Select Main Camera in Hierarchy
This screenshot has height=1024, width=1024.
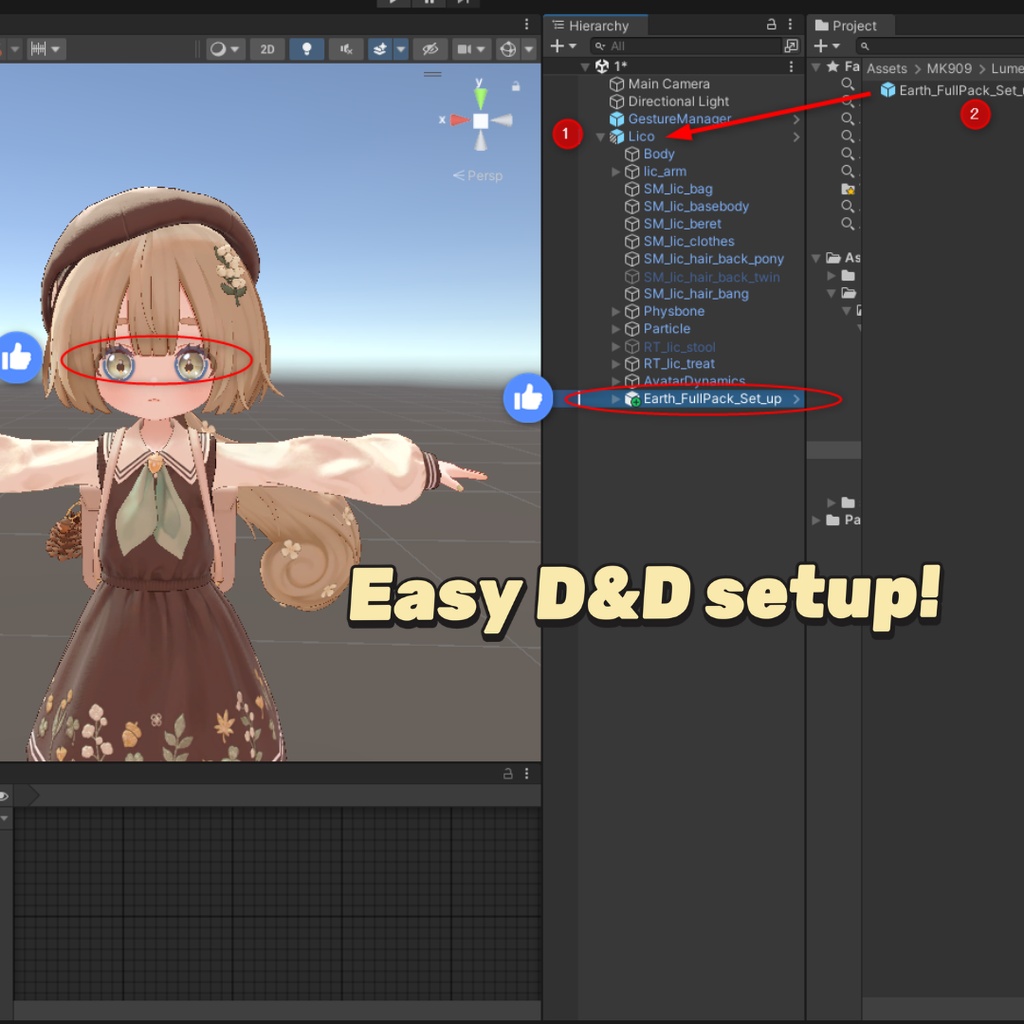tap(668, 84)
